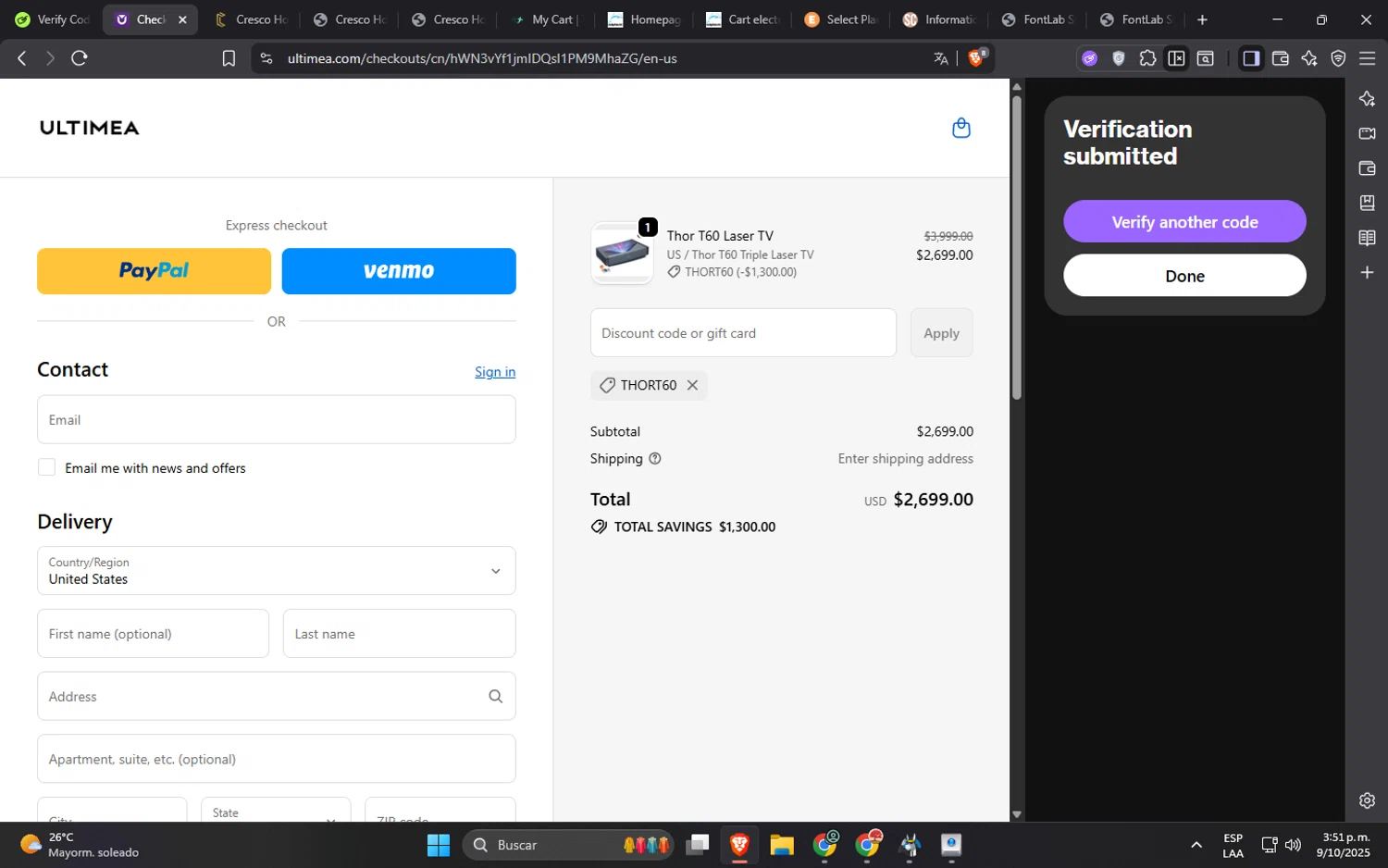Click the translate page icon

941,58
